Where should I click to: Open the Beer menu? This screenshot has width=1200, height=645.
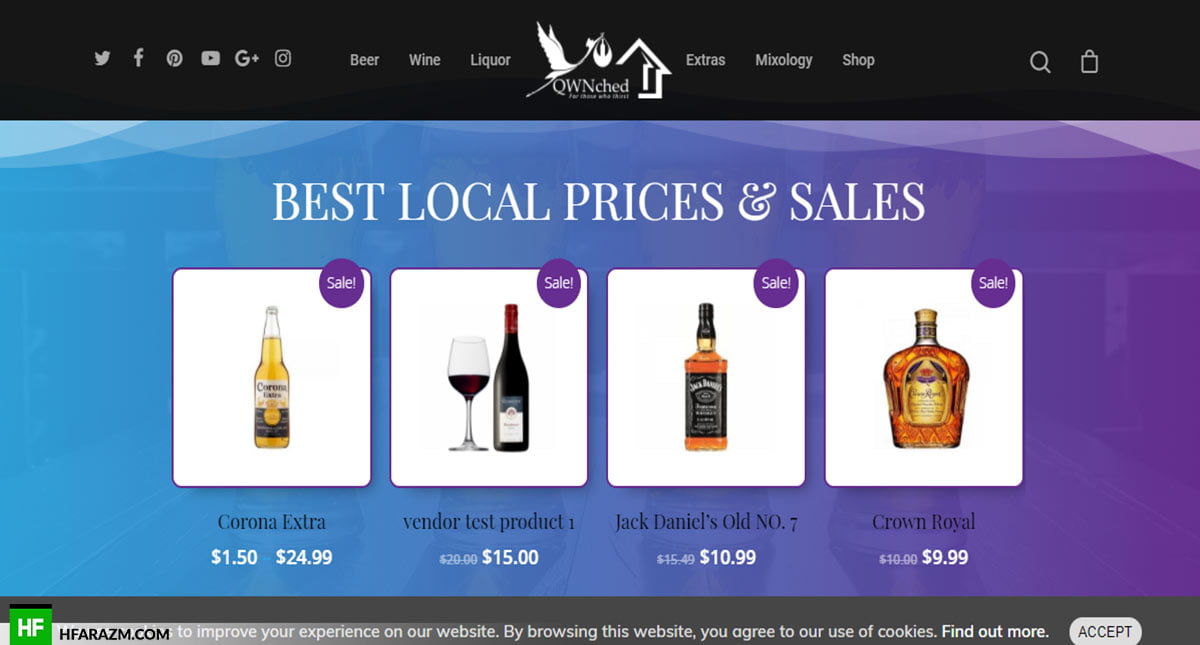click(364, 60)
